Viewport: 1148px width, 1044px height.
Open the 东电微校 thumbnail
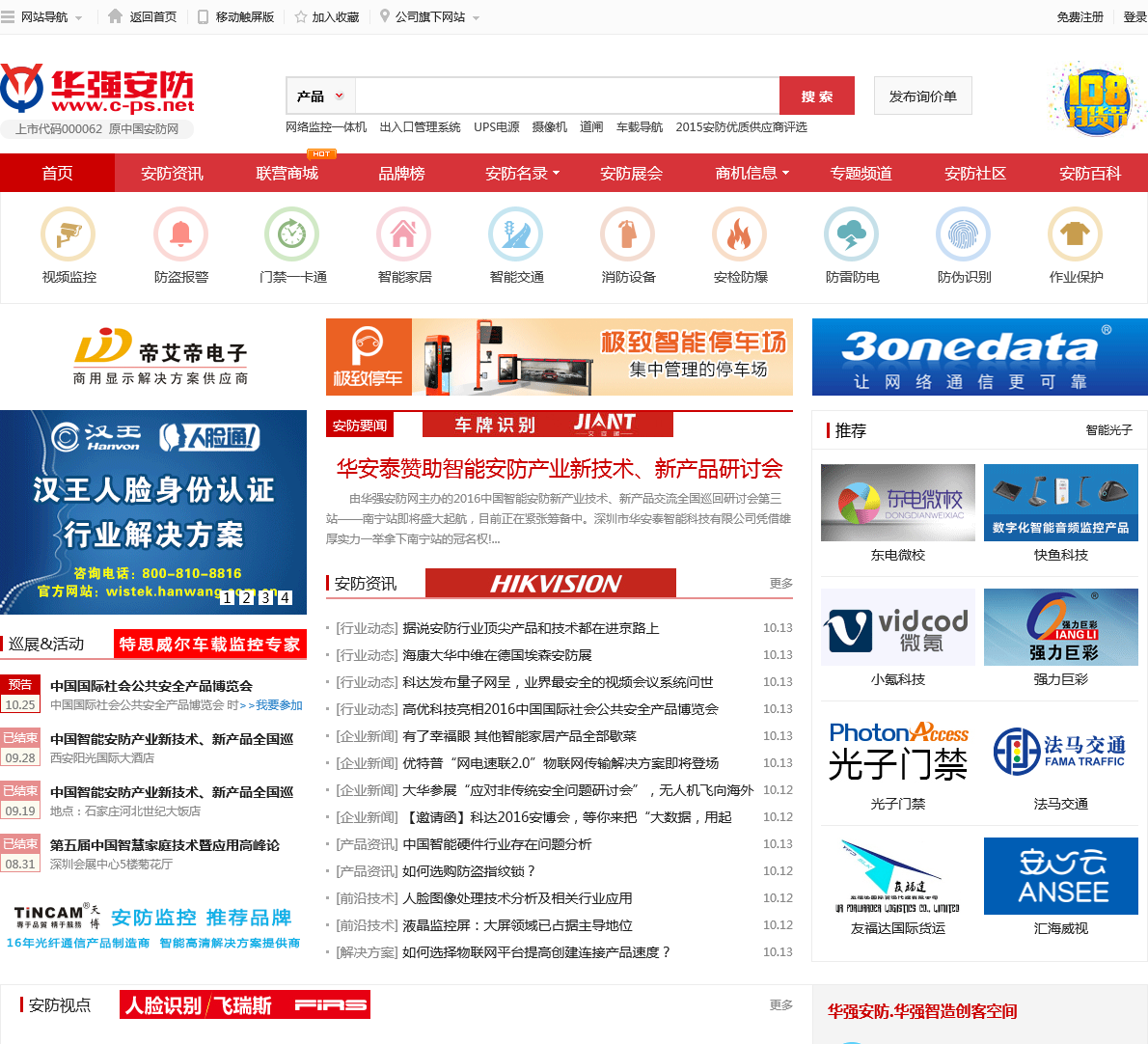click(x=897, y=503)
